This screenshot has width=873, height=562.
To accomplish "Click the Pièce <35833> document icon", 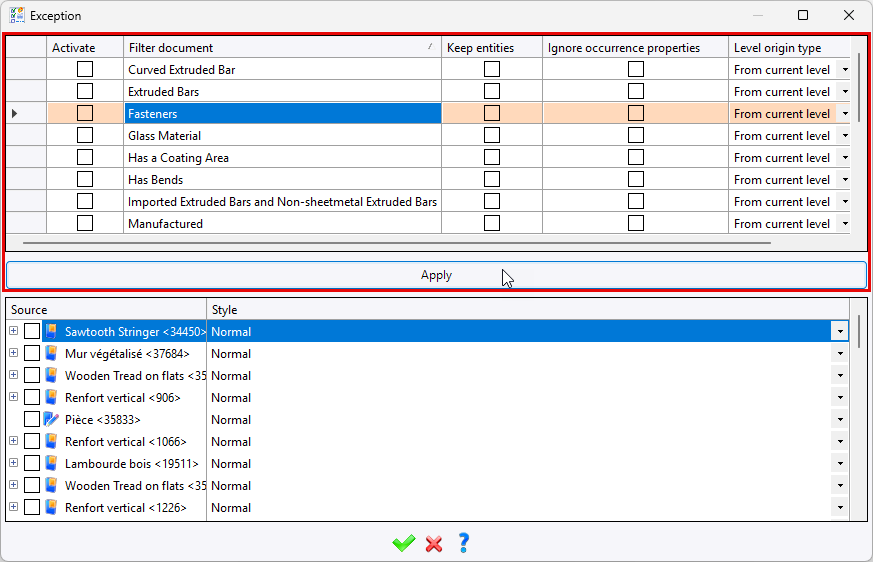I will pos(52,420).
